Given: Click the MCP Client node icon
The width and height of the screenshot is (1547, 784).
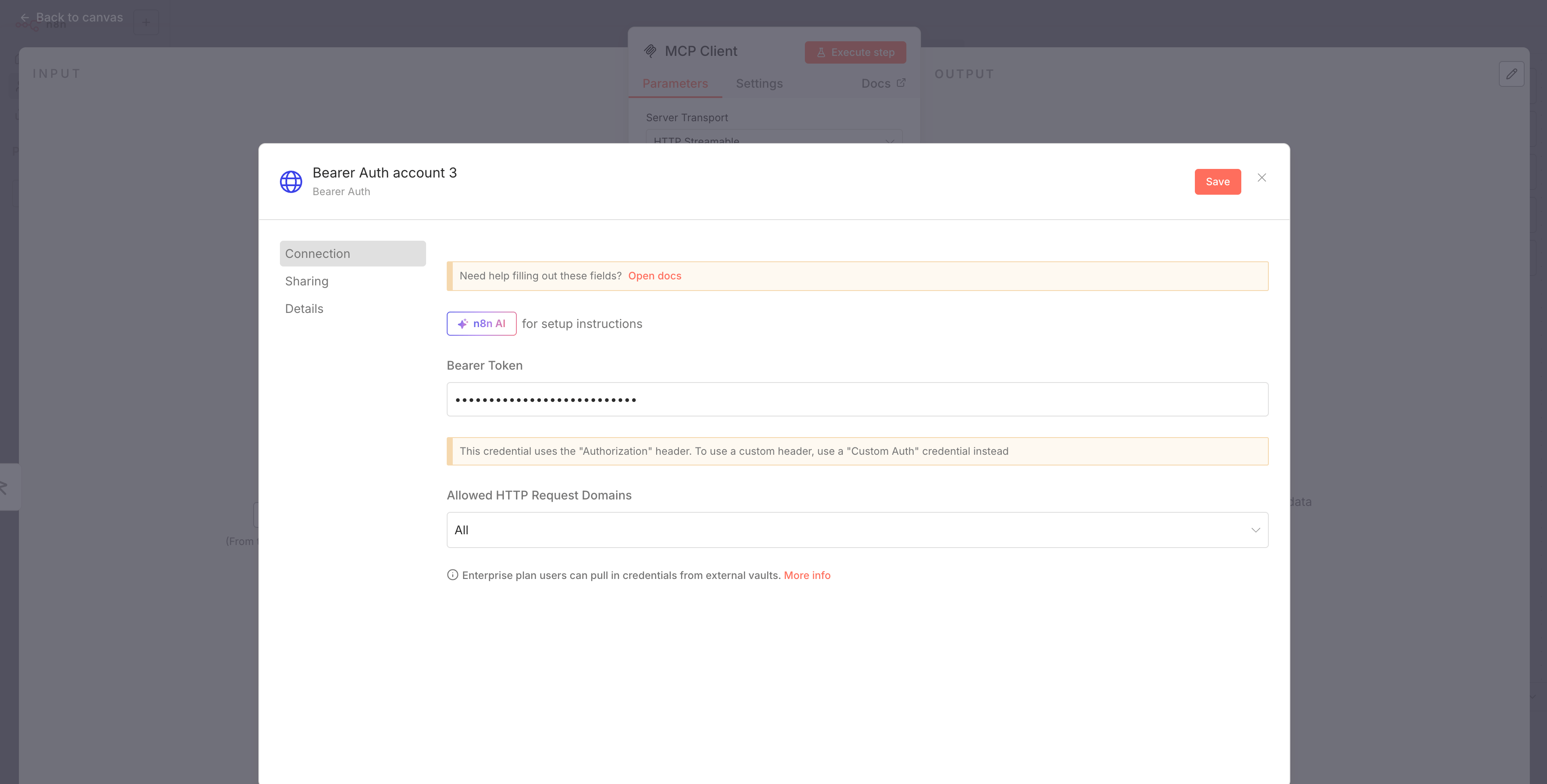Looking at the screenshot, I should coord(650,52).
